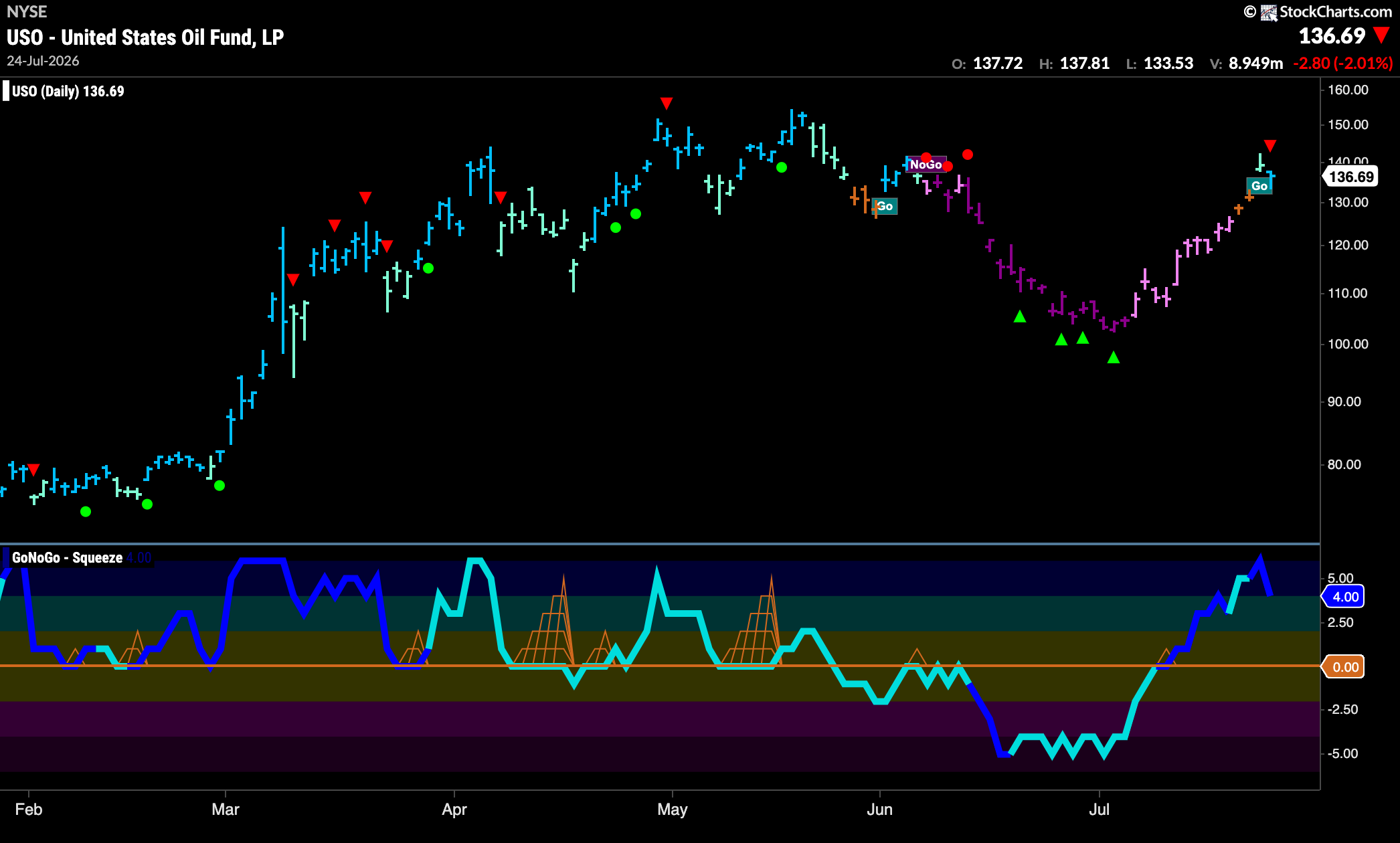Viewport: 1400px width, 843px height.
Task: Click the Jun label on the time axis
Action: coord(879,810)
